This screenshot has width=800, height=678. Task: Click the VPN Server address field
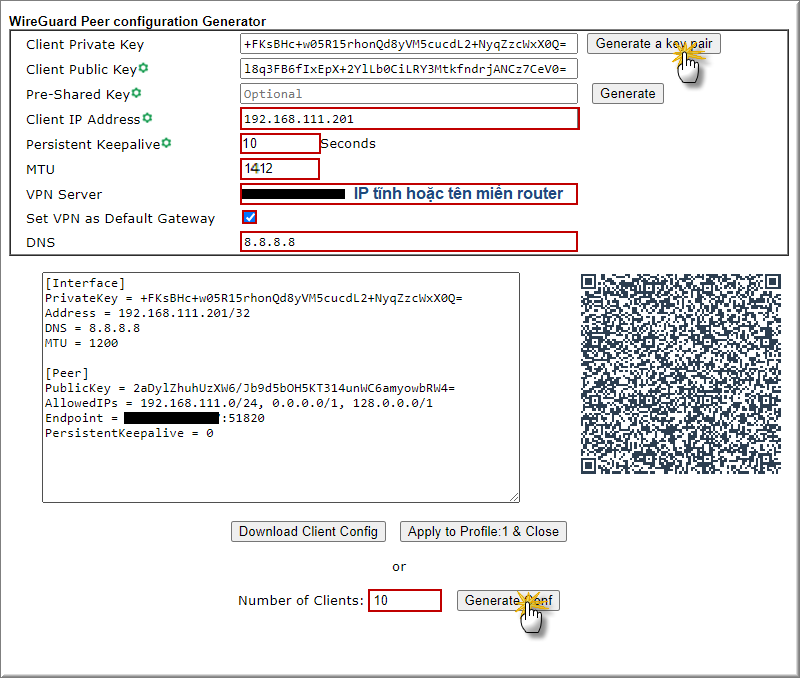(409, 194)
